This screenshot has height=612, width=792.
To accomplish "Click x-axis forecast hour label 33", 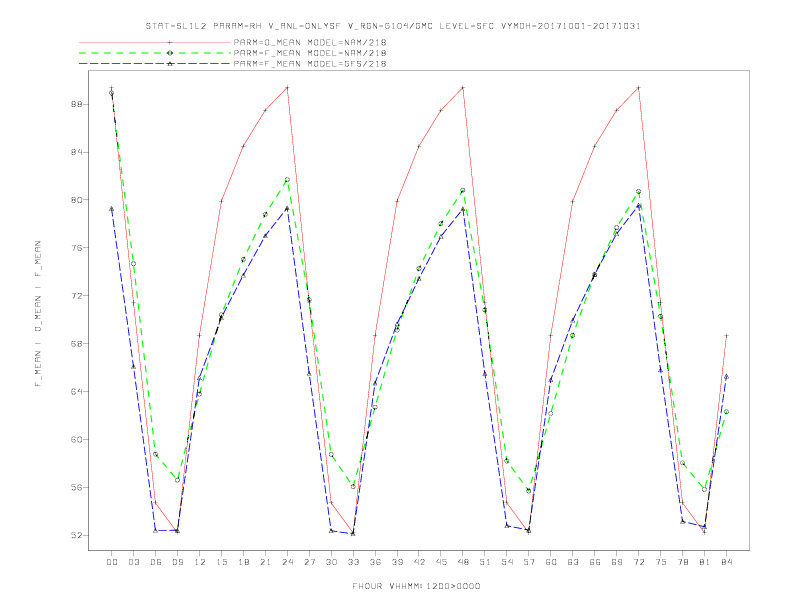I will 353,562.
